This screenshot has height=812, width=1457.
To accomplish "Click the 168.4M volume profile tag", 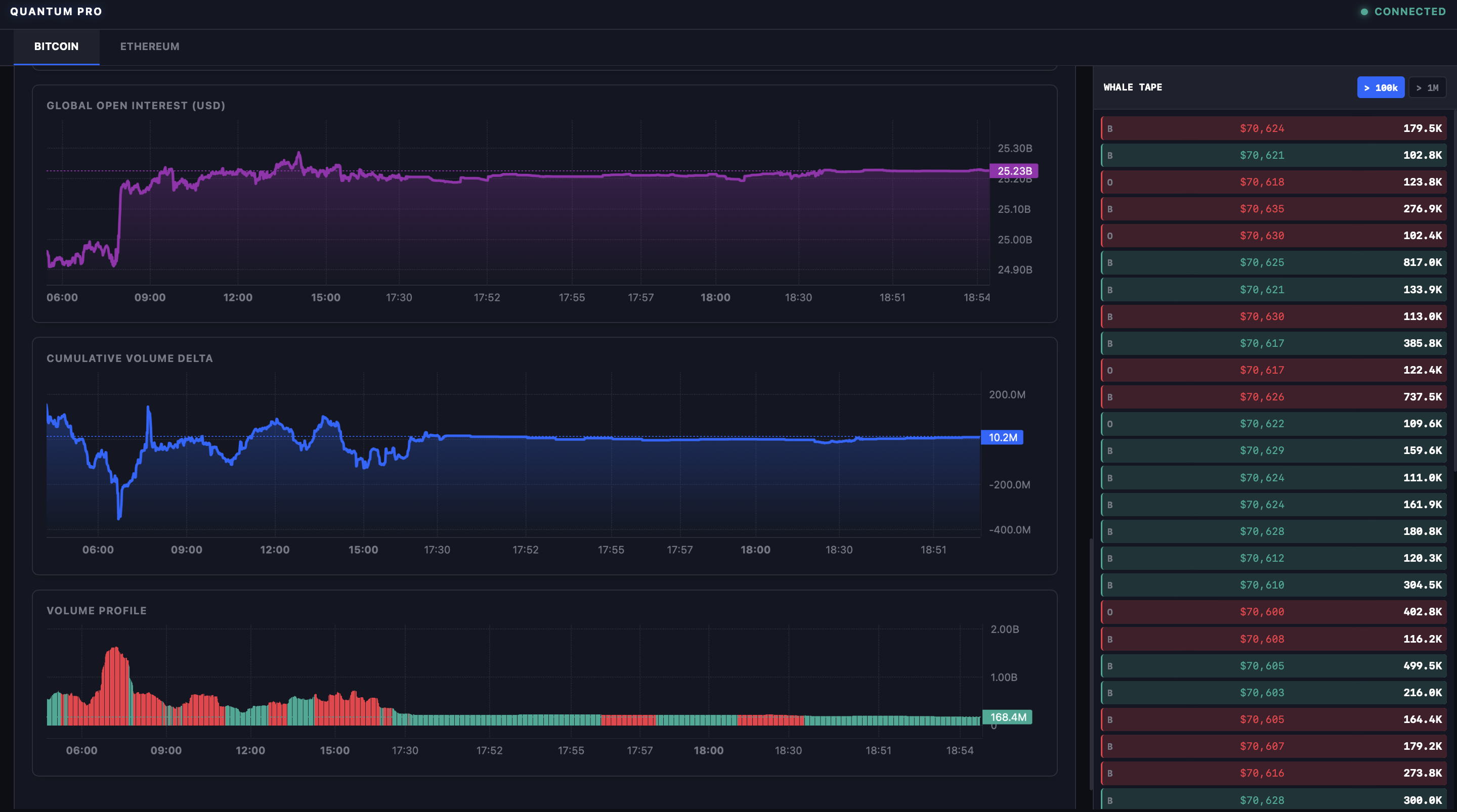I will click(x=1007, y=717).
